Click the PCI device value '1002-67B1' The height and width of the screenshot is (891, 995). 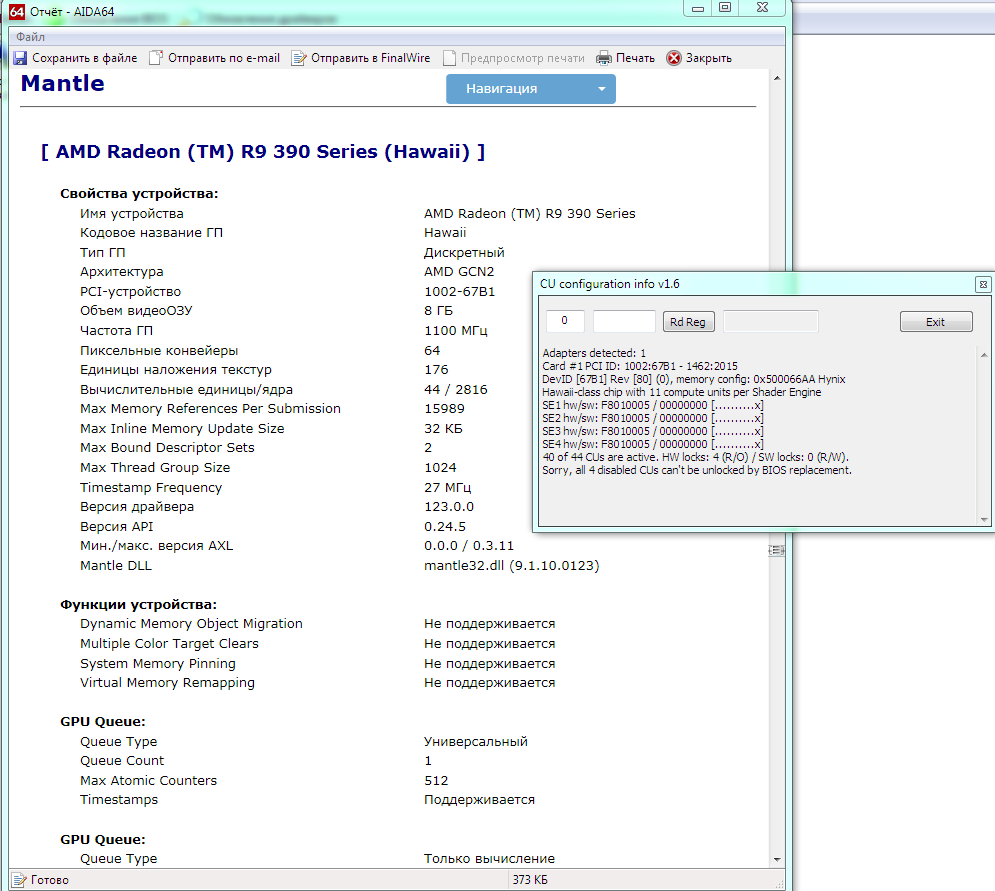pos(459,291)
